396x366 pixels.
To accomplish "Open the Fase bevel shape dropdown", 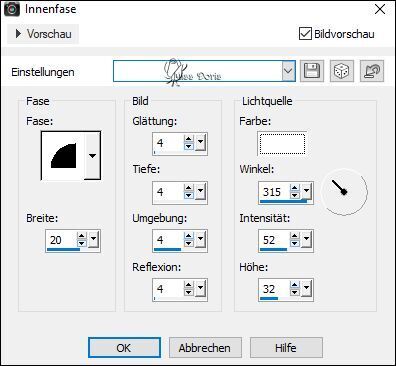I will [92, 156].
